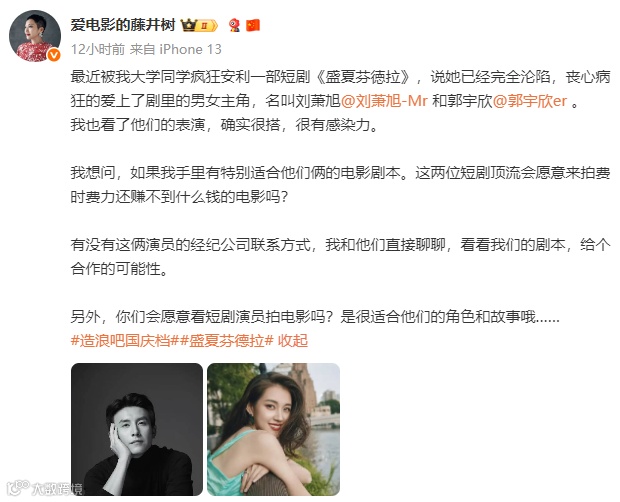
Task: Open hashtag #盛夏芬德拉#
Action: point(227,340)
